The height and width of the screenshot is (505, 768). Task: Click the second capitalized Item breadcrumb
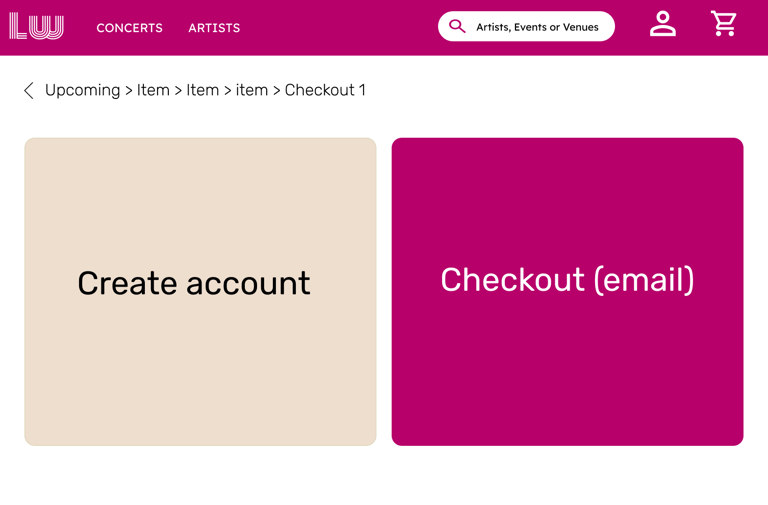202,90
